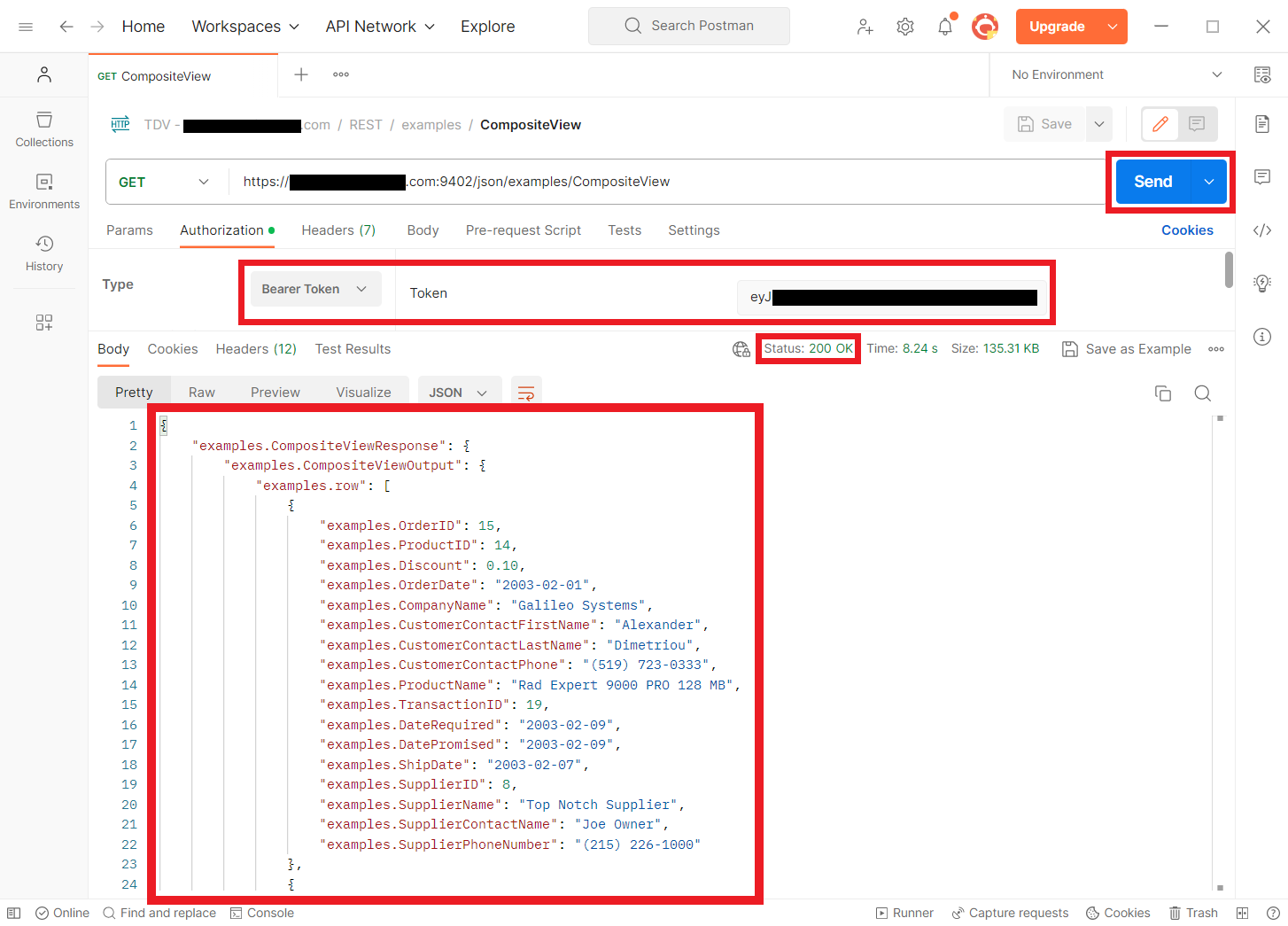This screenshot has width=1288, height=926.
Task: Open the settings gear icon
Action: 905,27
